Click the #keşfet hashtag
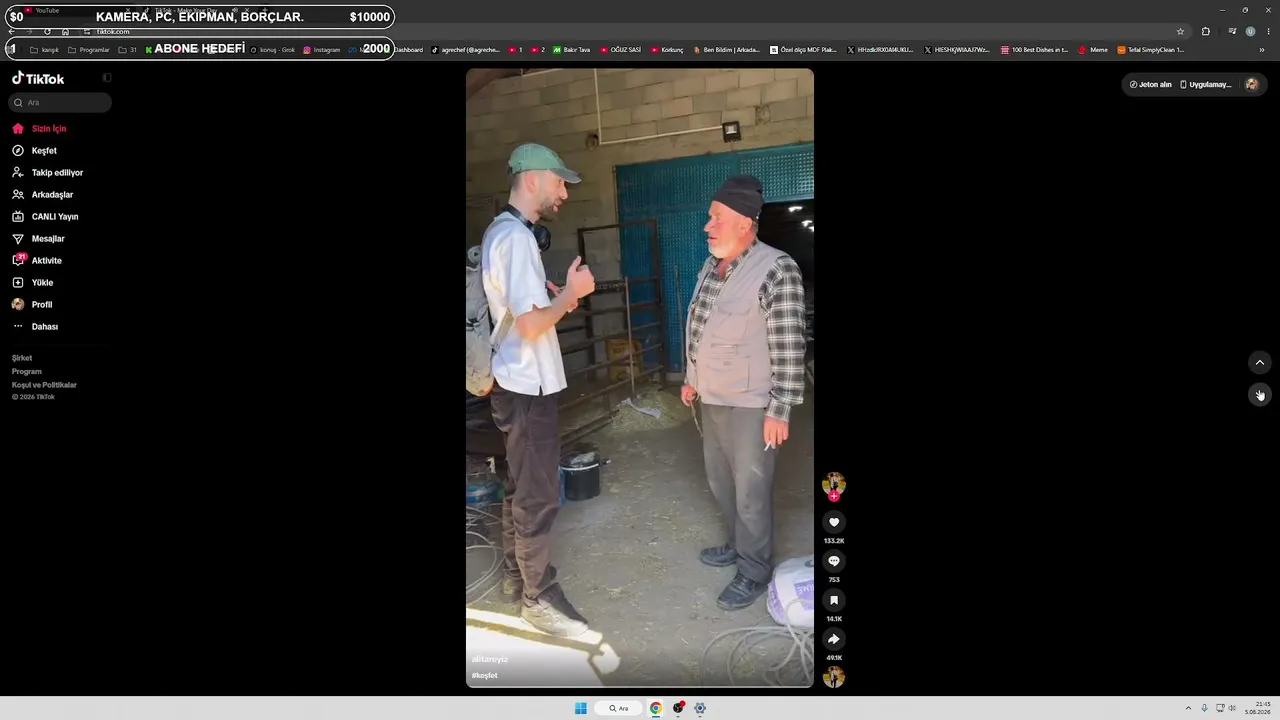 coord(485,676)
